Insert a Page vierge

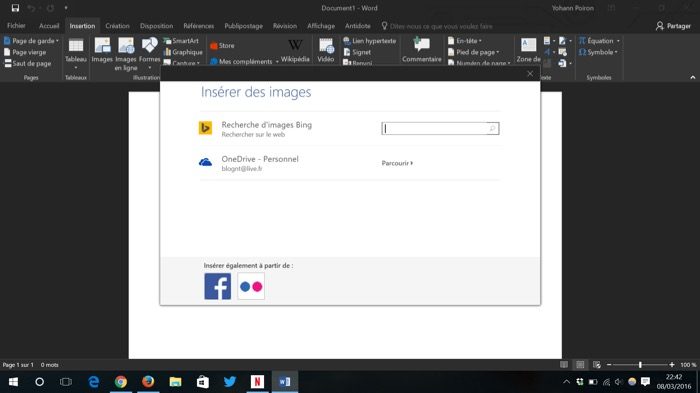pos(25,52)
